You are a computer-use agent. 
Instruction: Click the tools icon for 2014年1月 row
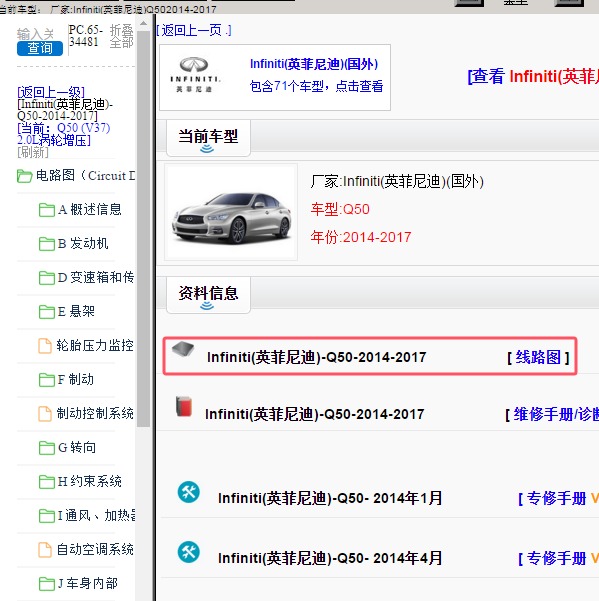click(x=189, y=492)
